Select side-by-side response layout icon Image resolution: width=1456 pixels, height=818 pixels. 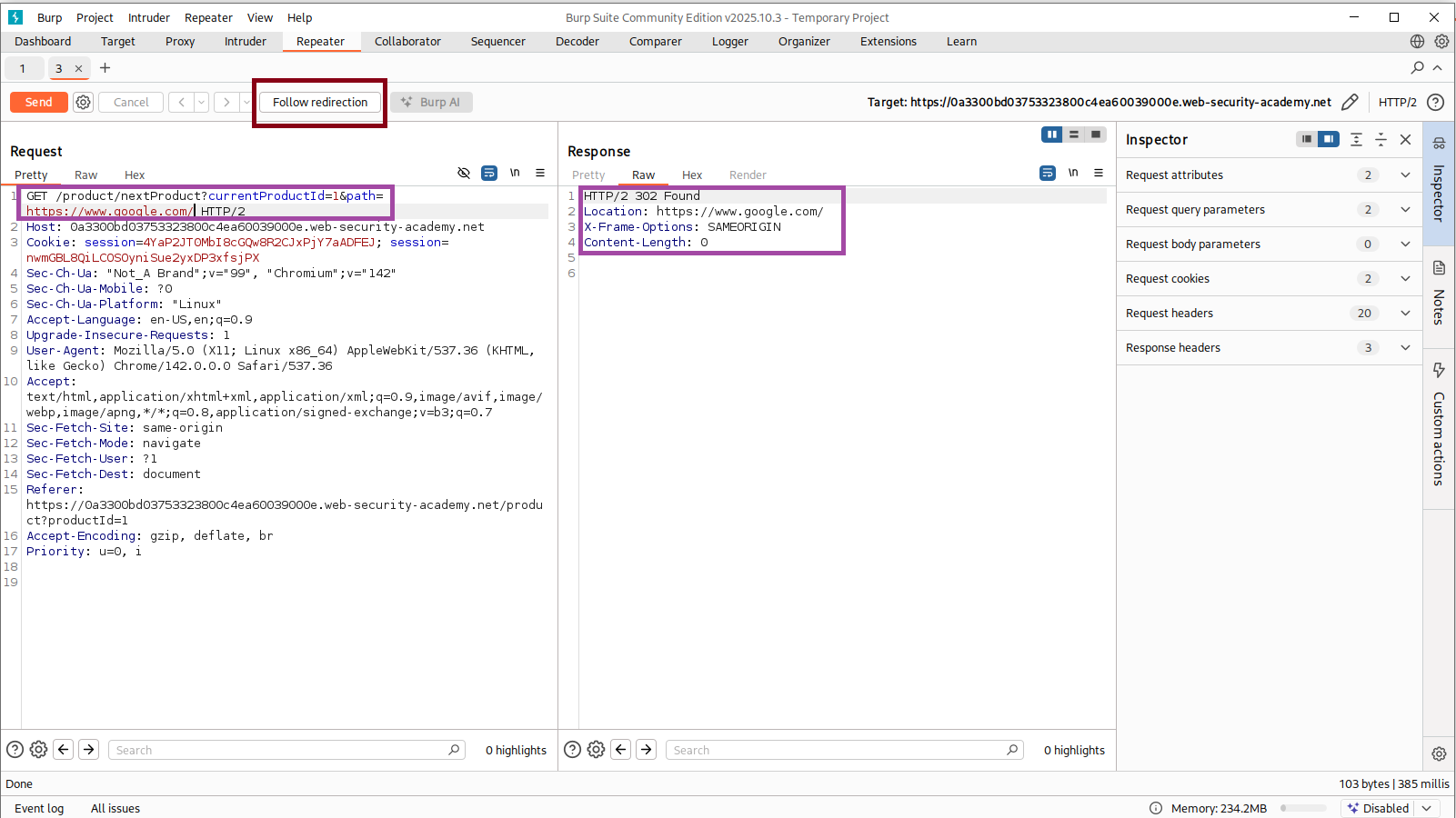tap(1052, 135)
